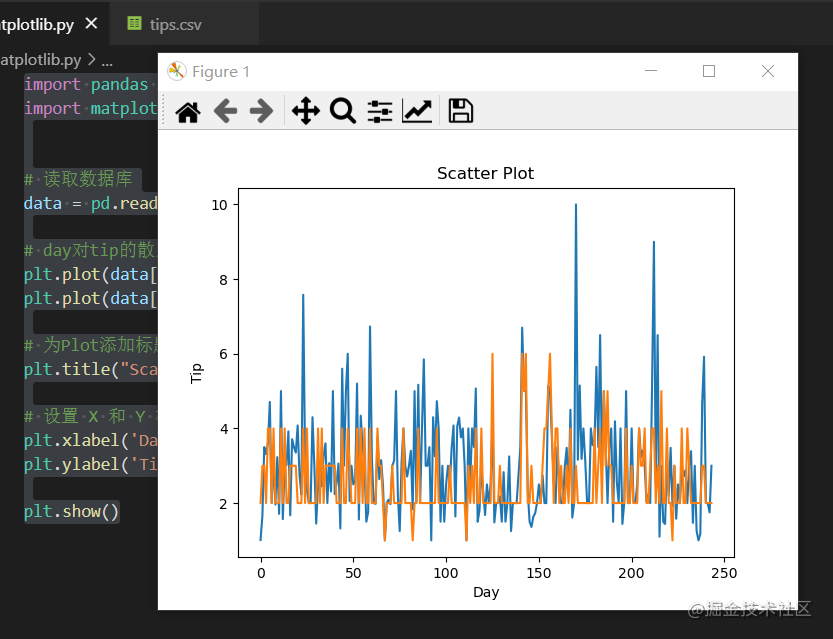
Task: Activate the zoom to rectangle tool
Action: point(343,111)
